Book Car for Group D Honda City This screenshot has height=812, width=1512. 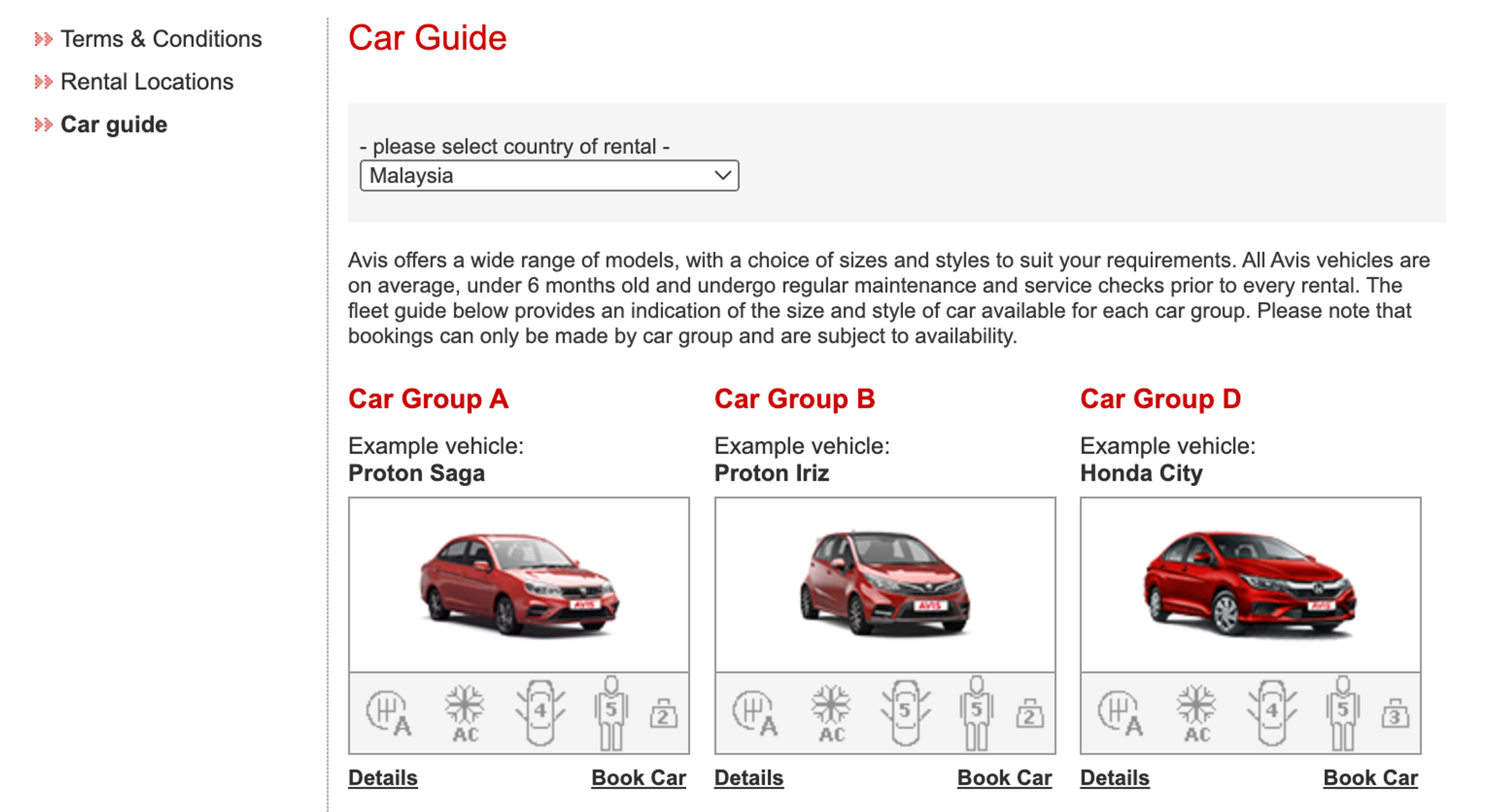click(1371, 778)
